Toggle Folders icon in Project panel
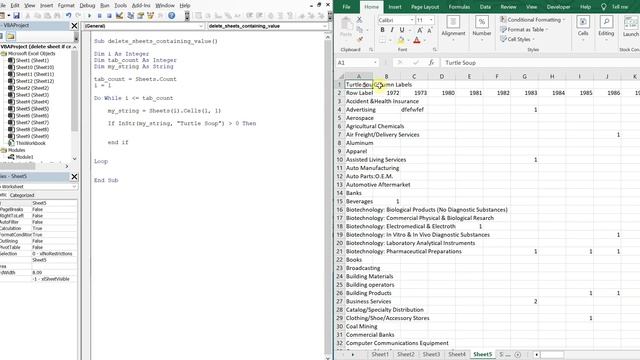 pos(11,36)
